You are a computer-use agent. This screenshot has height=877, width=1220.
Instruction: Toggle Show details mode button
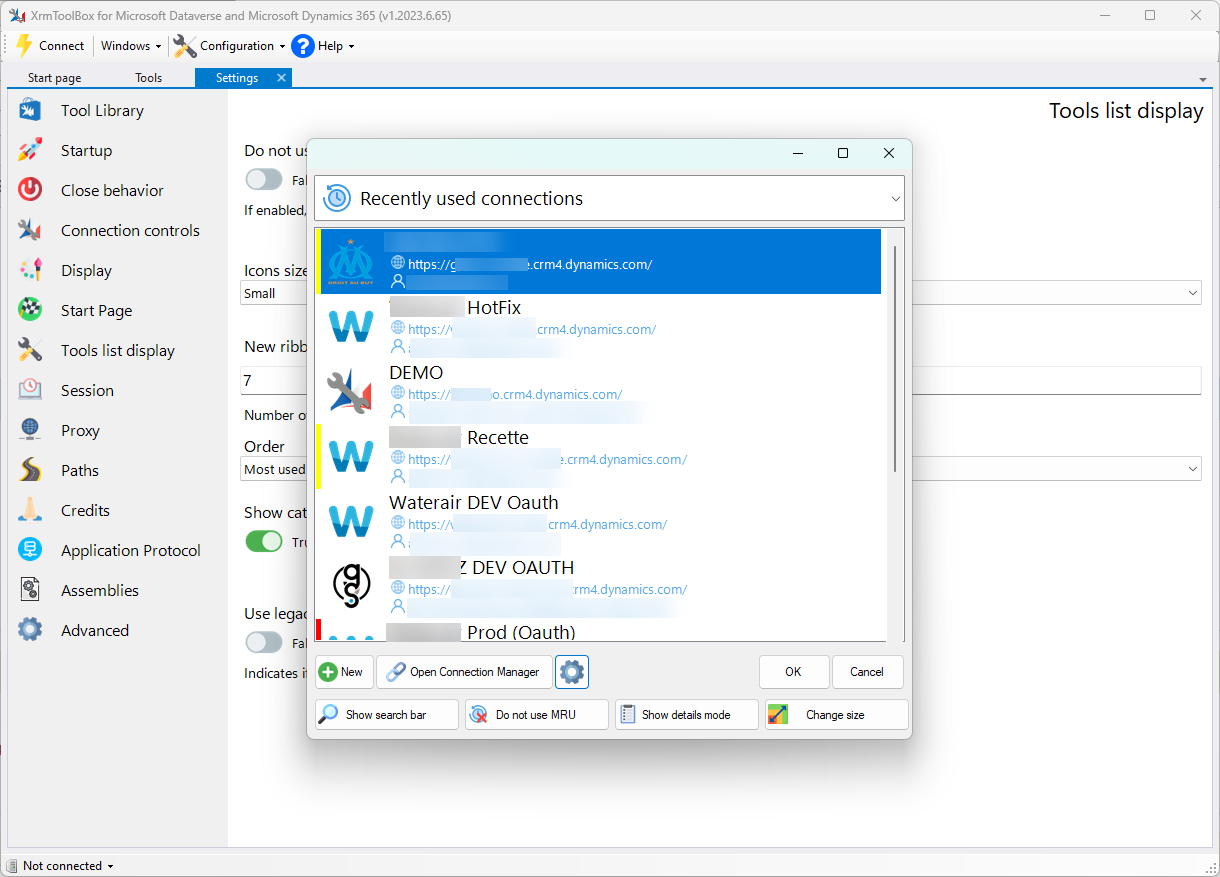point(687,715)
